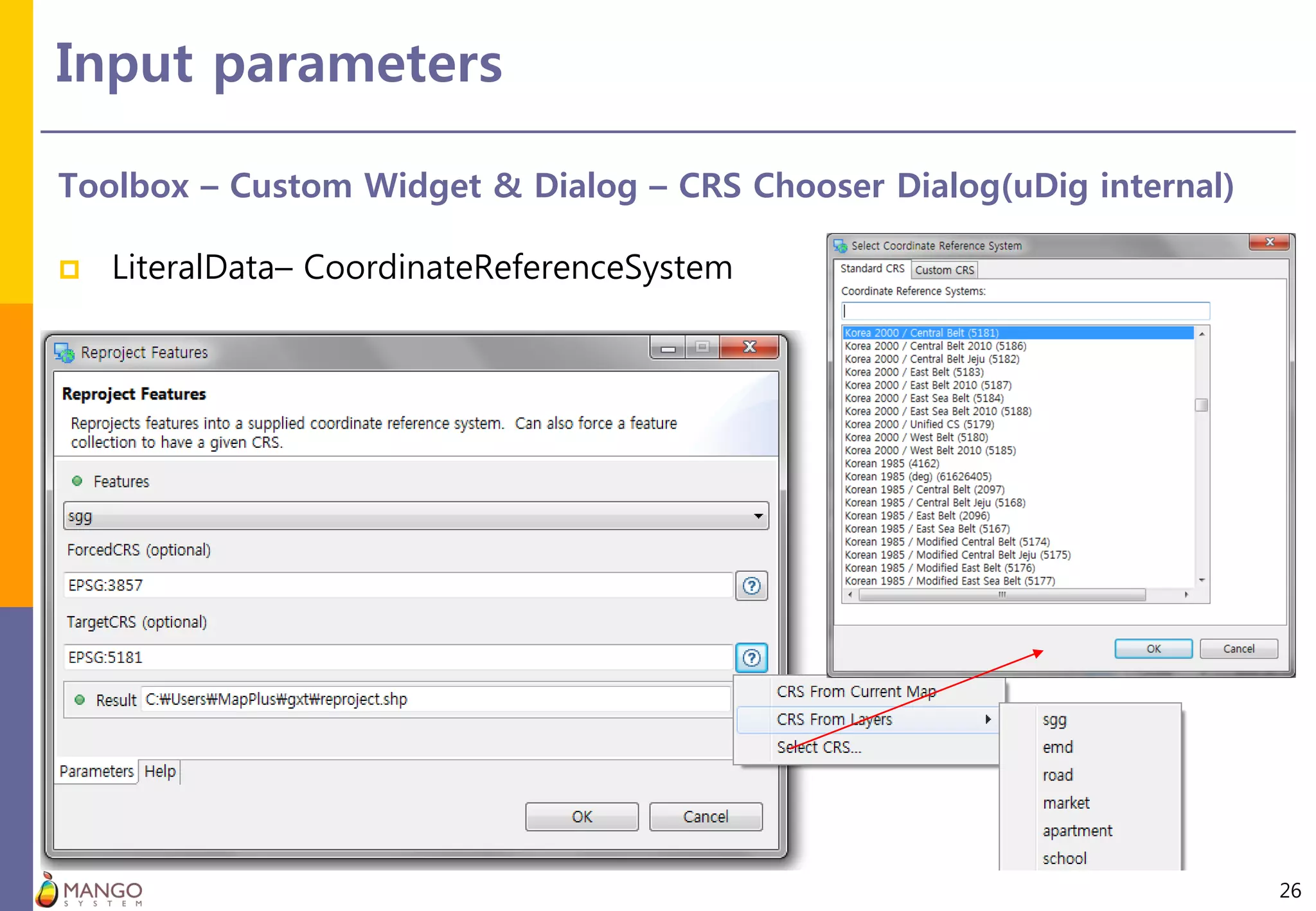Screen dimensions: 1316x911
Task: Close the Select Coordinate Reference System window
Action: tap(1269, 242)
